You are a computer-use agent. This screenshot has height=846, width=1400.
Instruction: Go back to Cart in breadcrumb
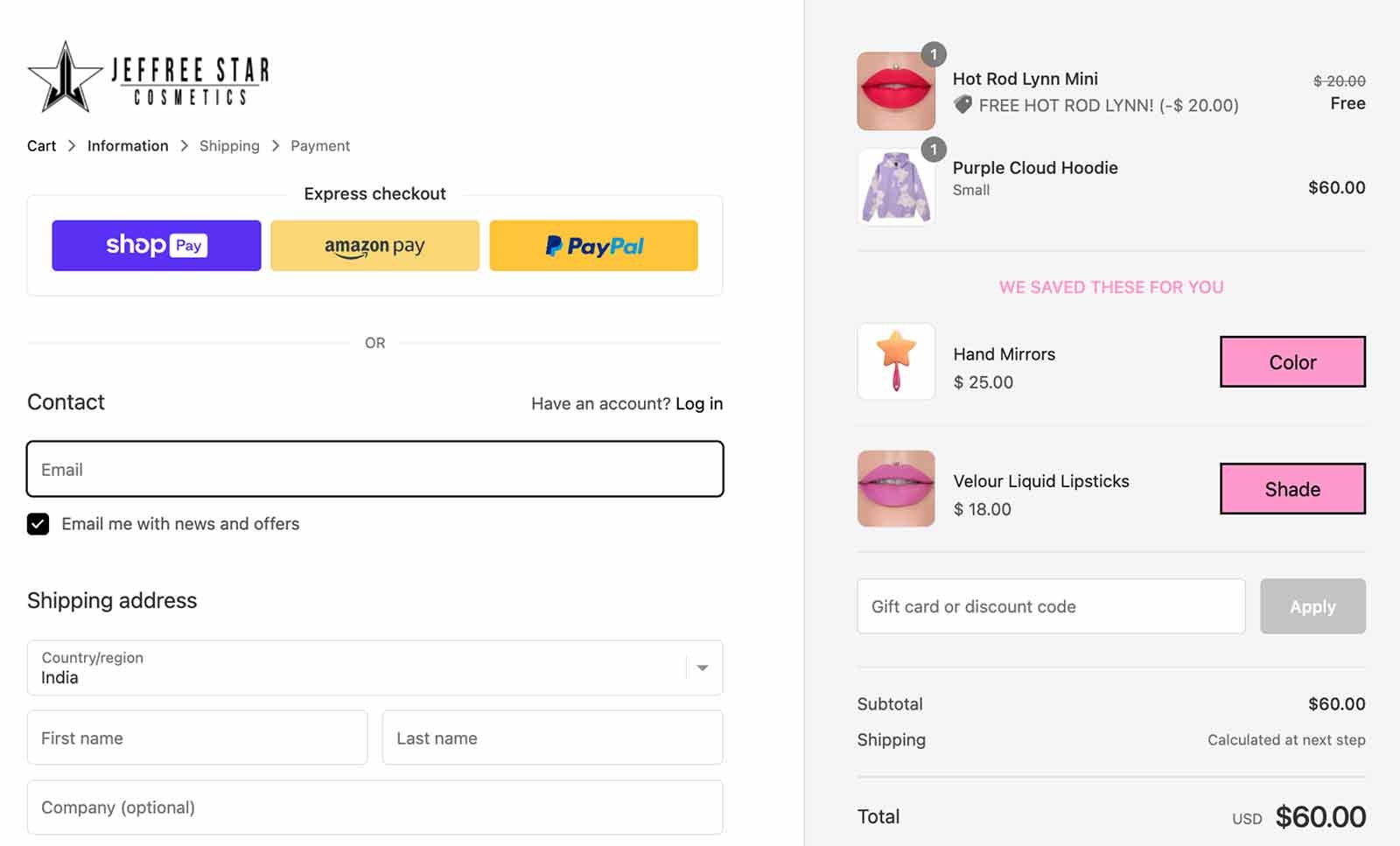(x=41, y=146)
